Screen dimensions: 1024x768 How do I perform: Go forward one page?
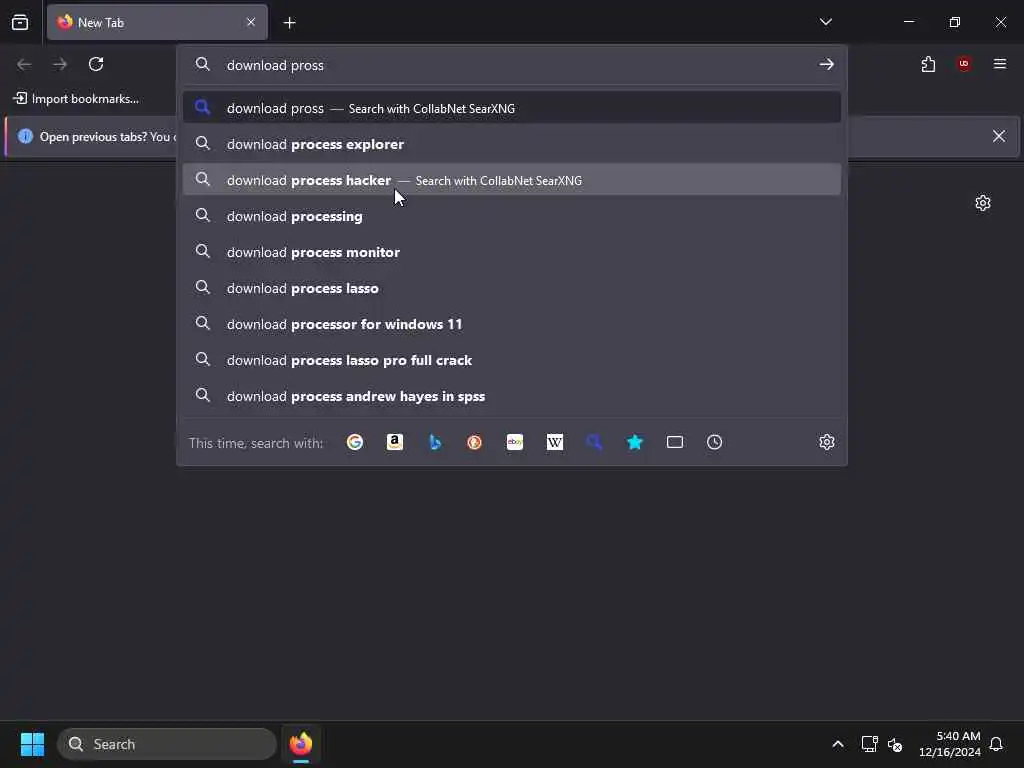[x=60, y=64]
